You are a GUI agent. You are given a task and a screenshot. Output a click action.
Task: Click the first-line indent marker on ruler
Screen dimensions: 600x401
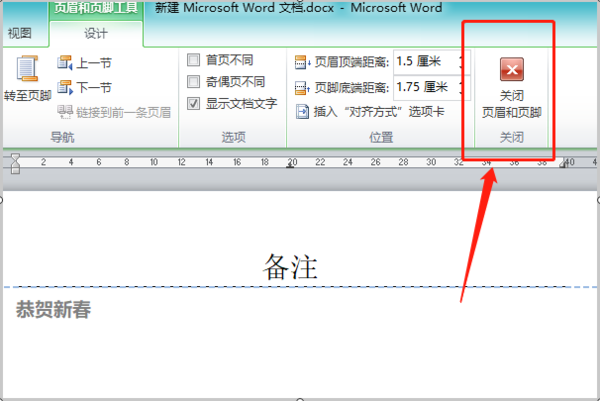point(15,158)
